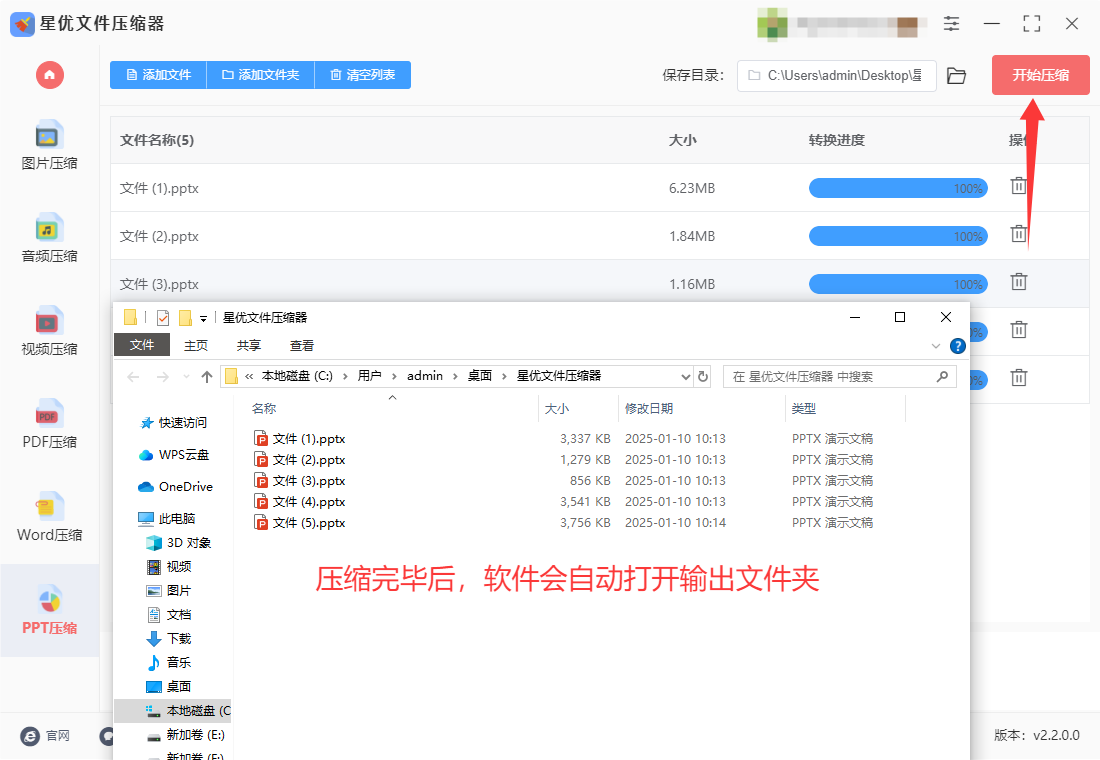This screenshot has height=760, width=1100.
Task: Open recent locations dropdown arrow
Action: pos(186,377)
